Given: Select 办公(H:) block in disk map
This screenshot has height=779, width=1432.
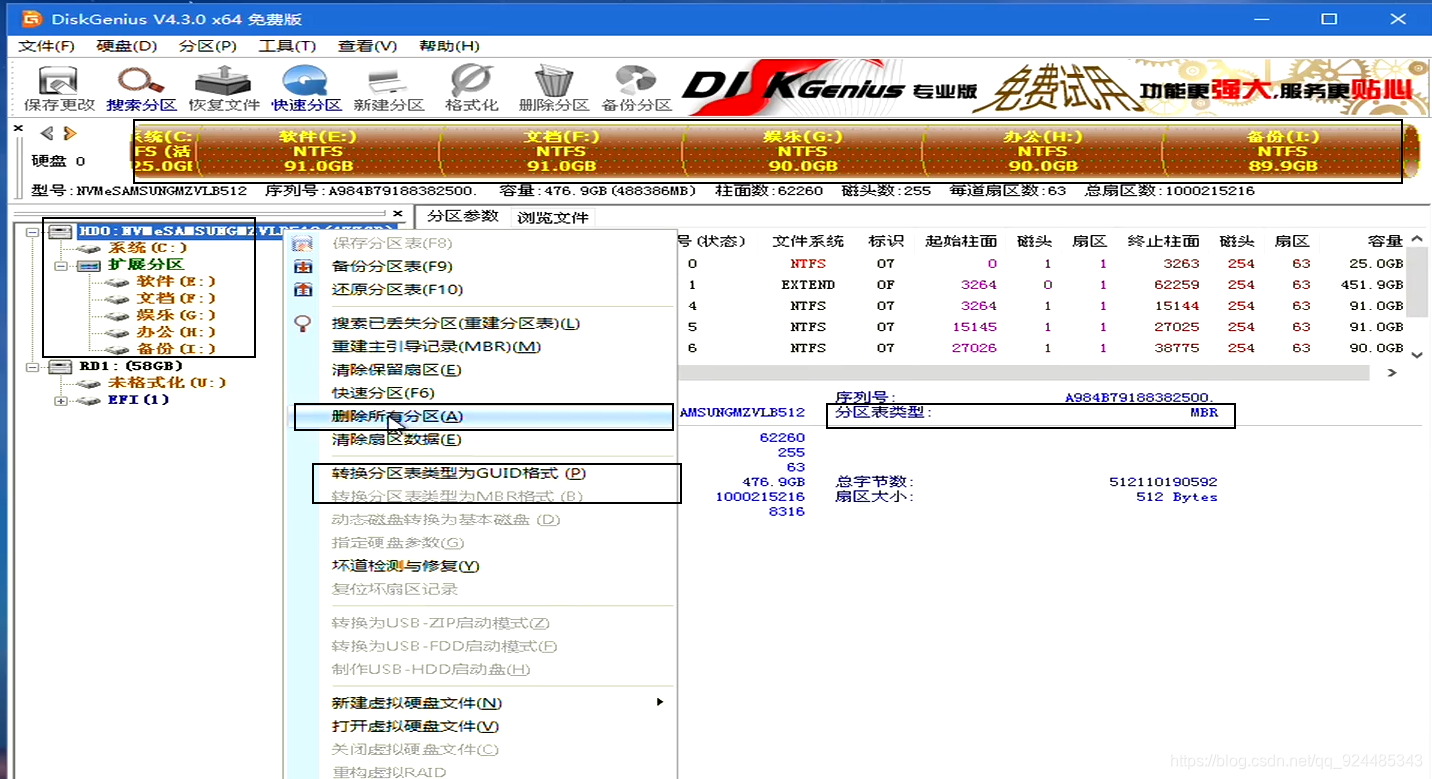Looking at the screenshot, I should click(x=1042, y=151).
